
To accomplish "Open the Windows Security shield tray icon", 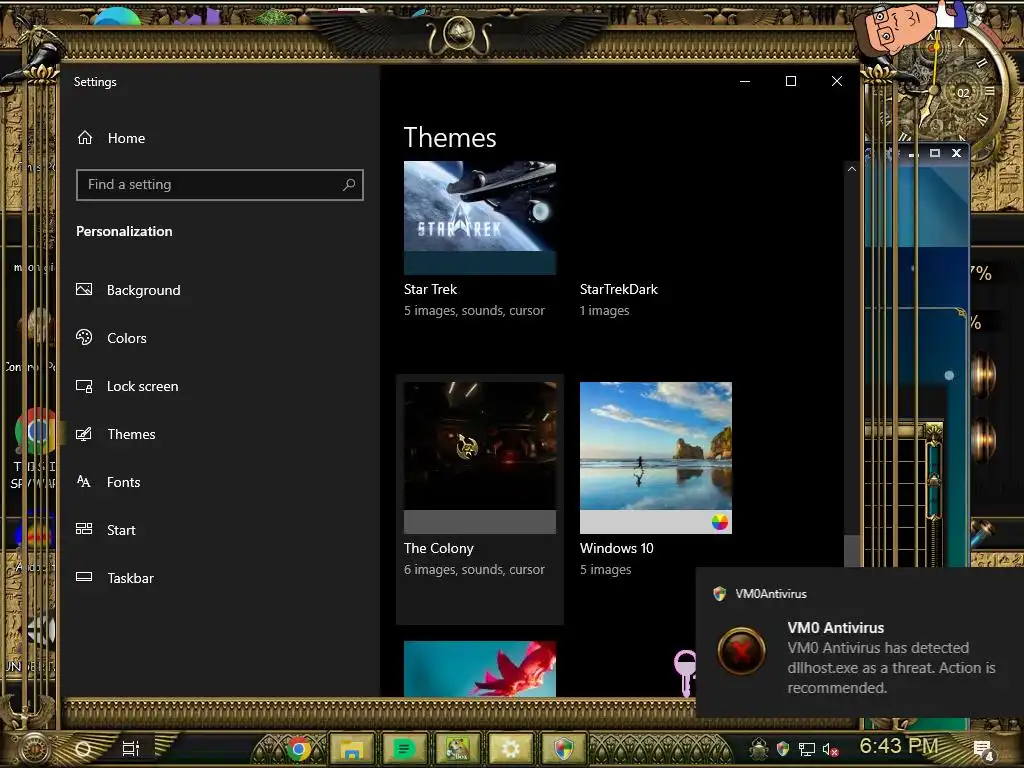I will [783, 749].
